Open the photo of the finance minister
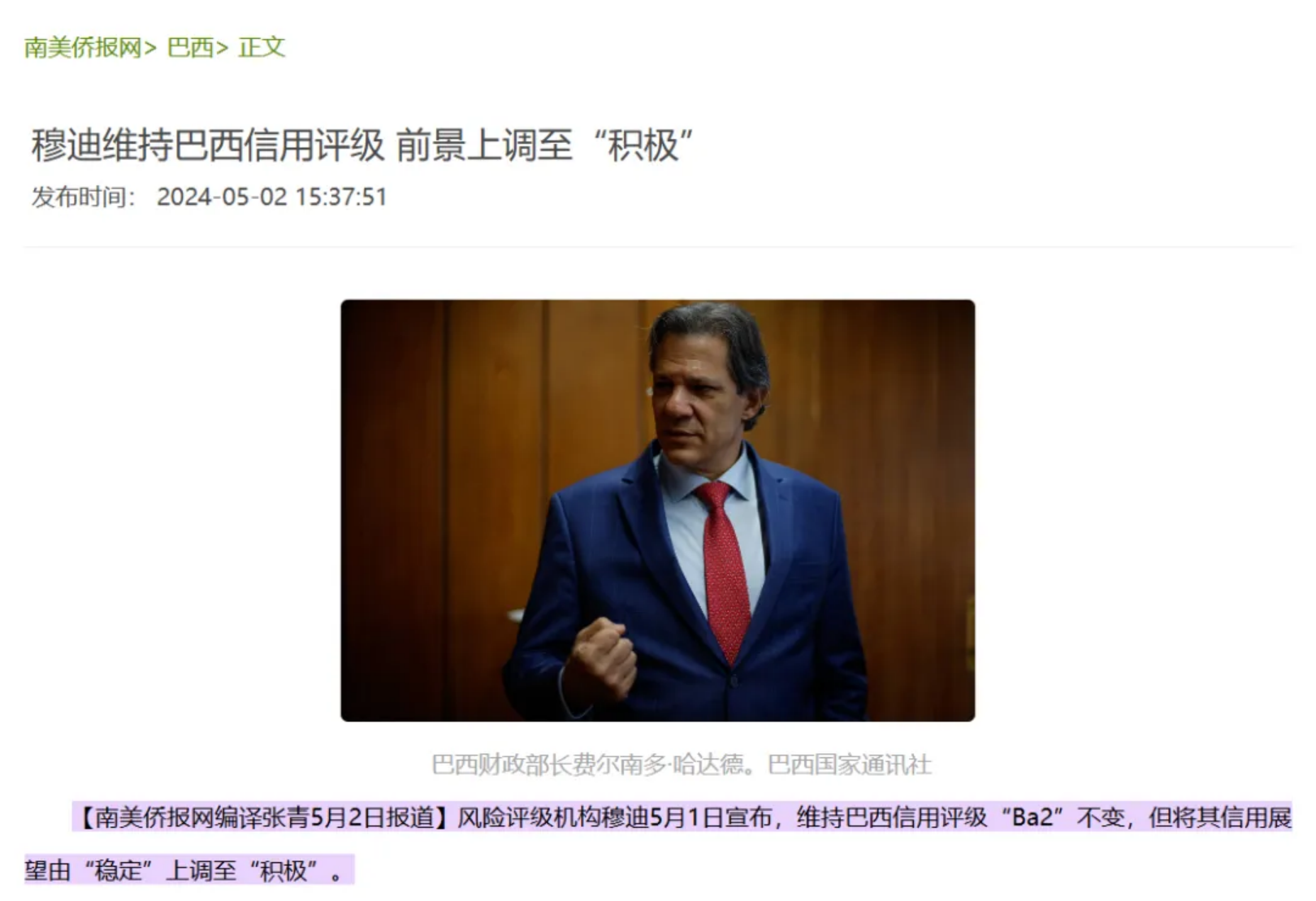The width and height of the screenshot is (1316, 901). click(658, 510)
